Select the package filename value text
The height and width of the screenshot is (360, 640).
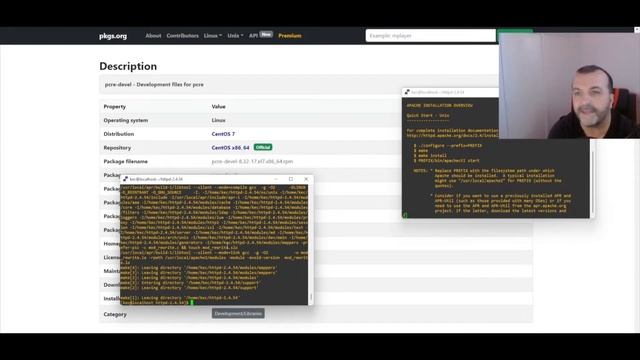(252, 162)
